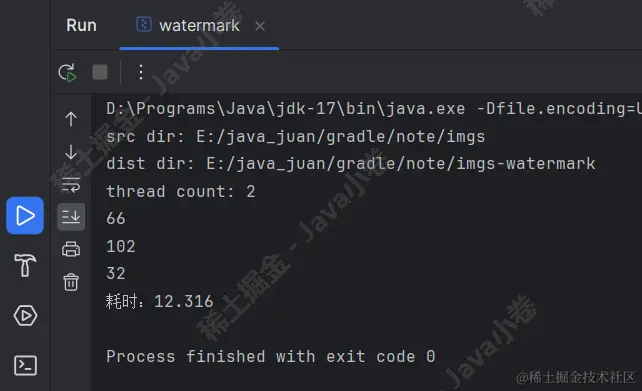Open the Build hammer tool window

click(25, 265)
